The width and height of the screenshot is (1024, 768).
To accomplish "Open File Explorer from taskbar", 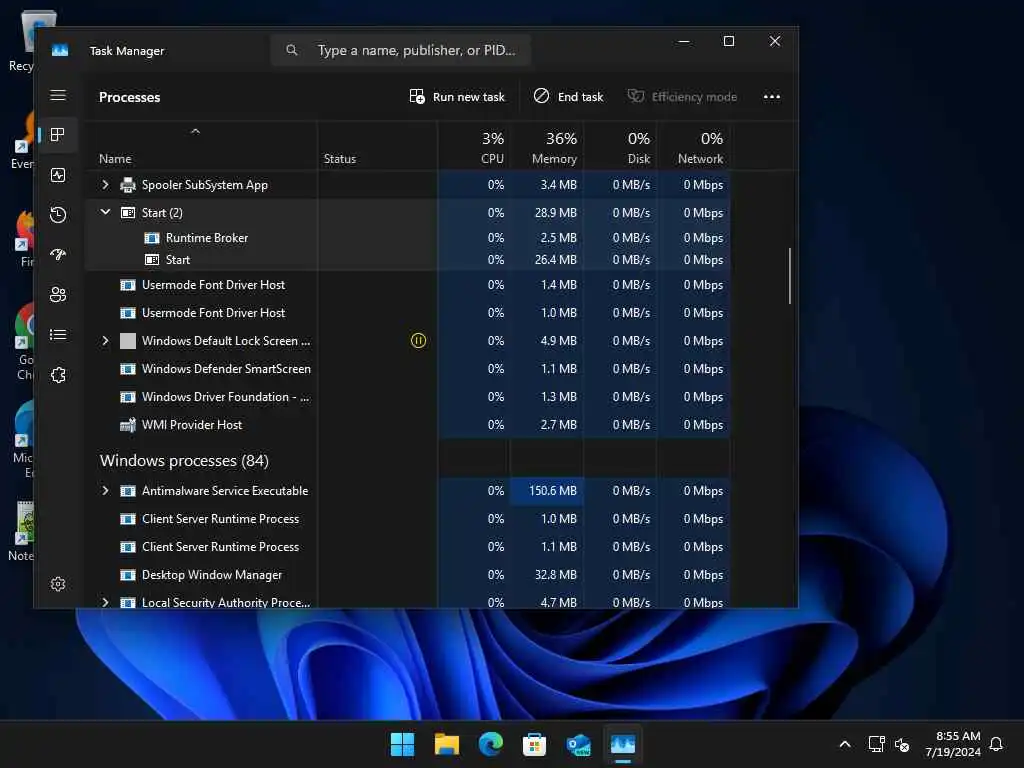I will [447, 744].
